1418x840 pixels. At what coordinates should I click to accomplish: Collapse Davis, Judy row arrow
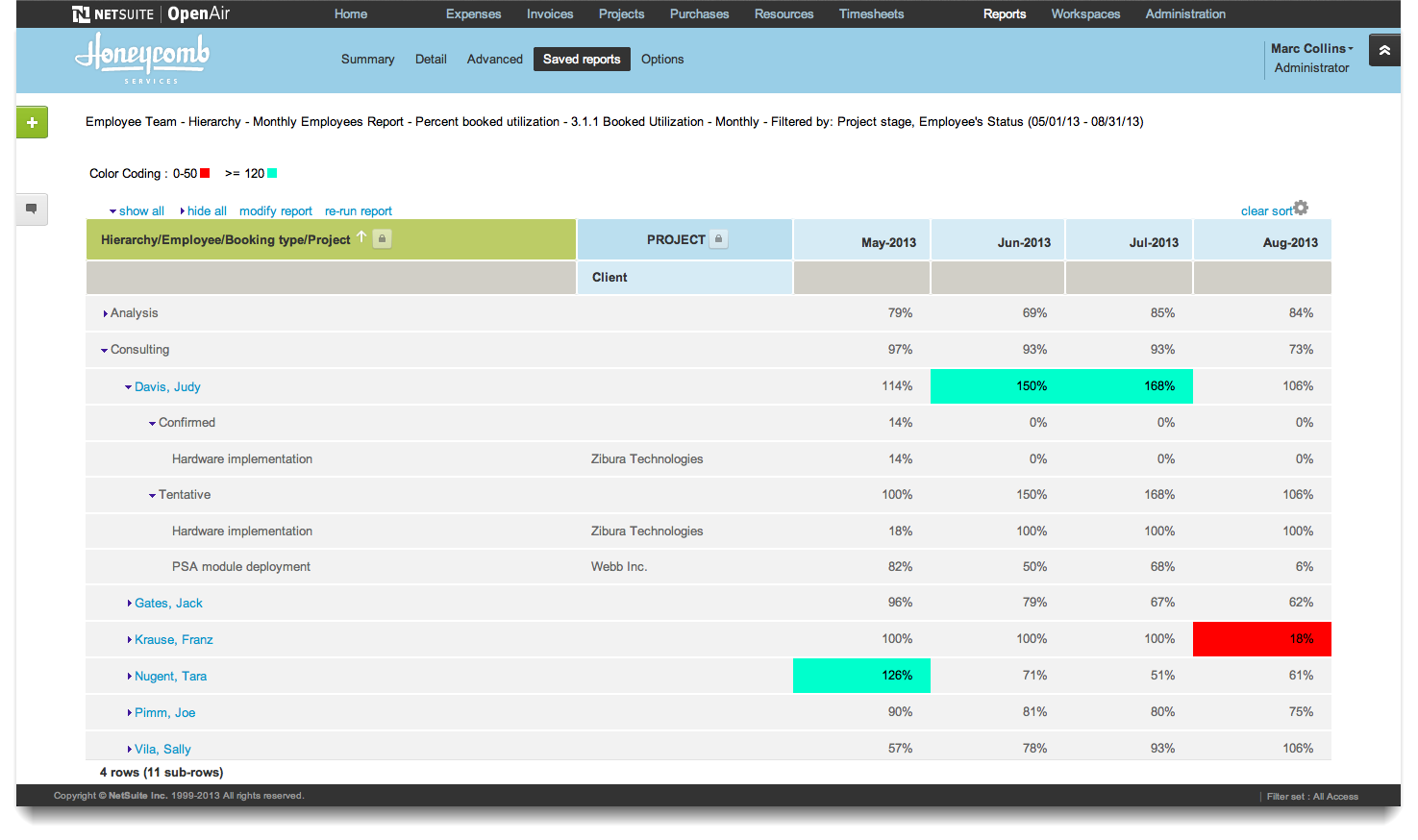129,387
